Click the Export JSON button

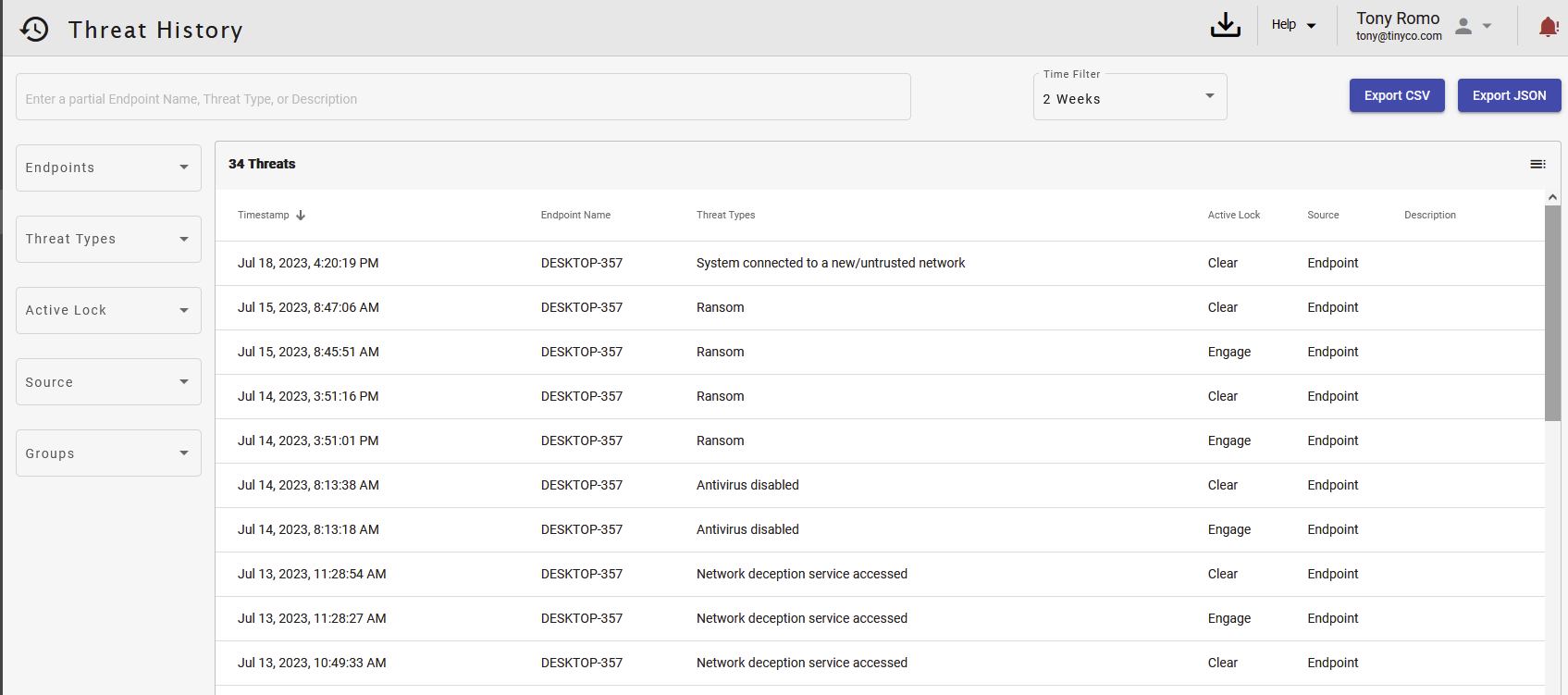pyautogui.click(x=1508, y=95)
